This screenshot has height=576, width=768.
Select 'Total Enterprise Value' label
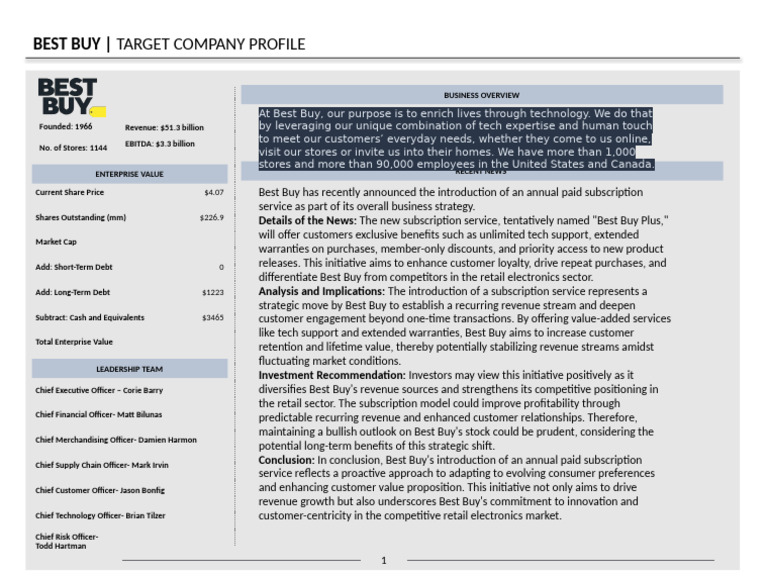tap(74, 342)
